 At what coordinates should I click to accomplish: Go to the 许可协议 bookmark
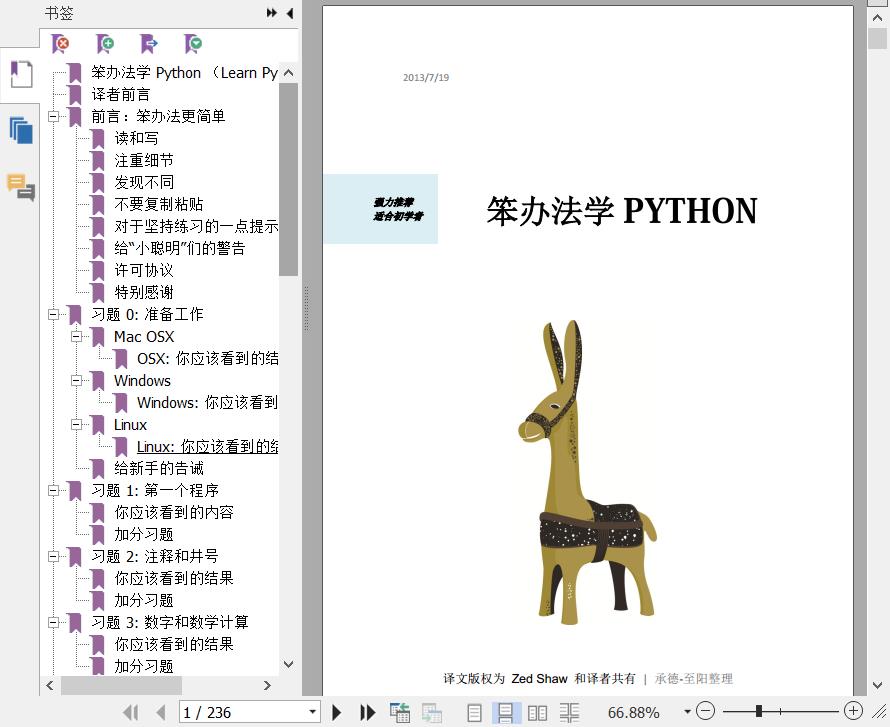point(144,270)
